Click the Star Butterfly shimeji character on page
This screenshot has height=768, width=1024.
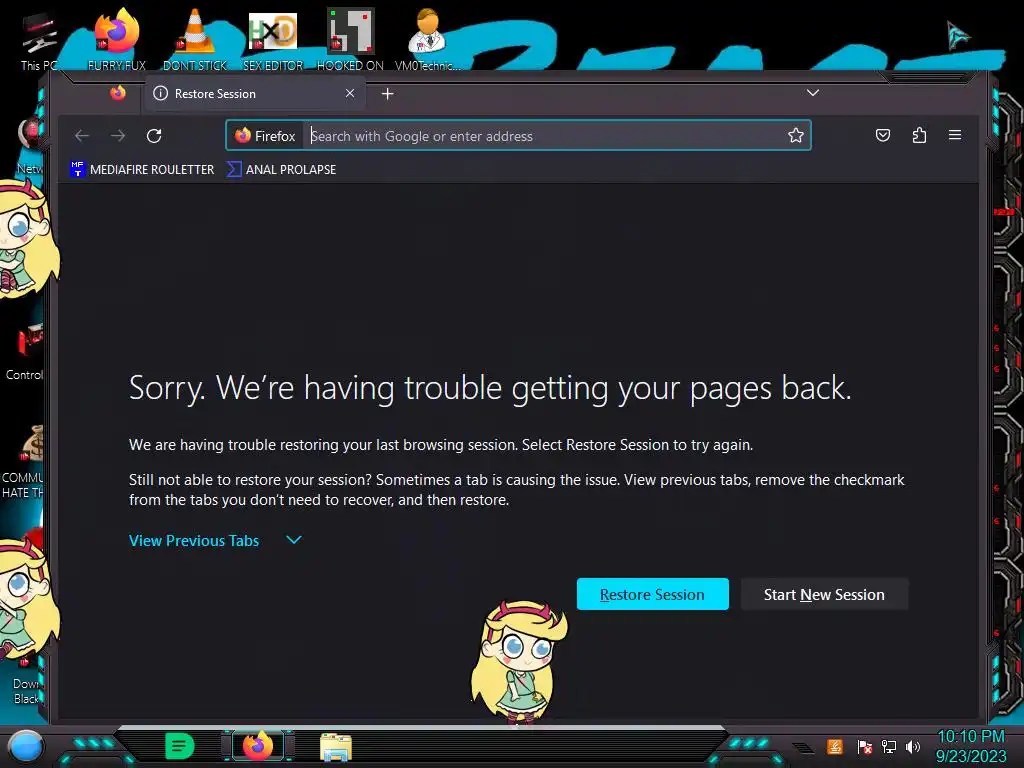(x=519, y=661)
